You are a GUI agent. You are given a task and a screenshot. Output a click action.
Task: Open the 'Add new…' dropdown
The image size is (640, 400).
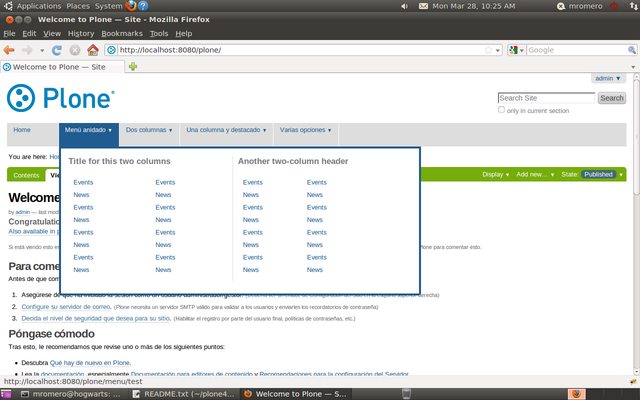pos(535,174)
